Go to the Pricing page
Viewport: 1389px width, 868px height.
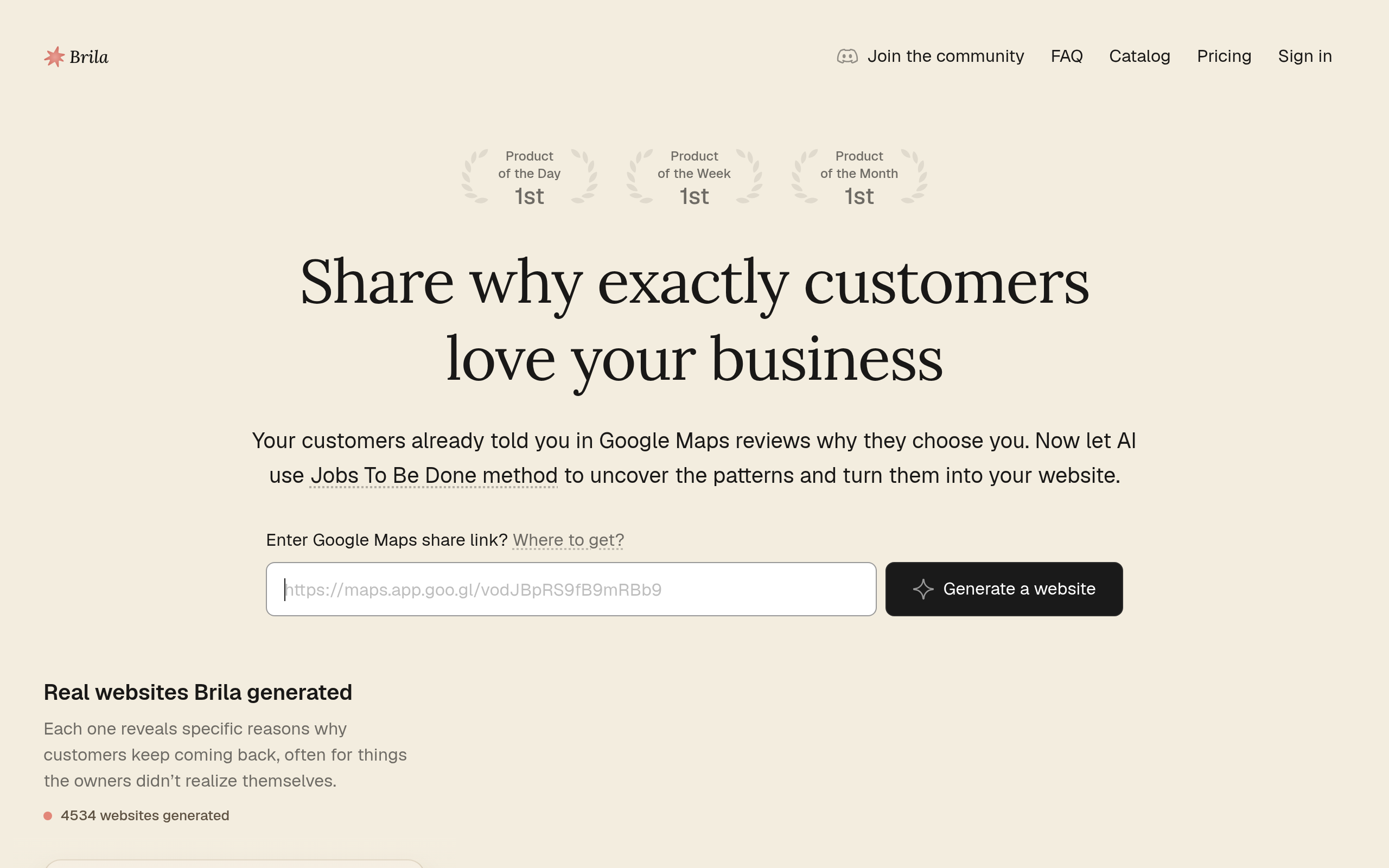1224,56
